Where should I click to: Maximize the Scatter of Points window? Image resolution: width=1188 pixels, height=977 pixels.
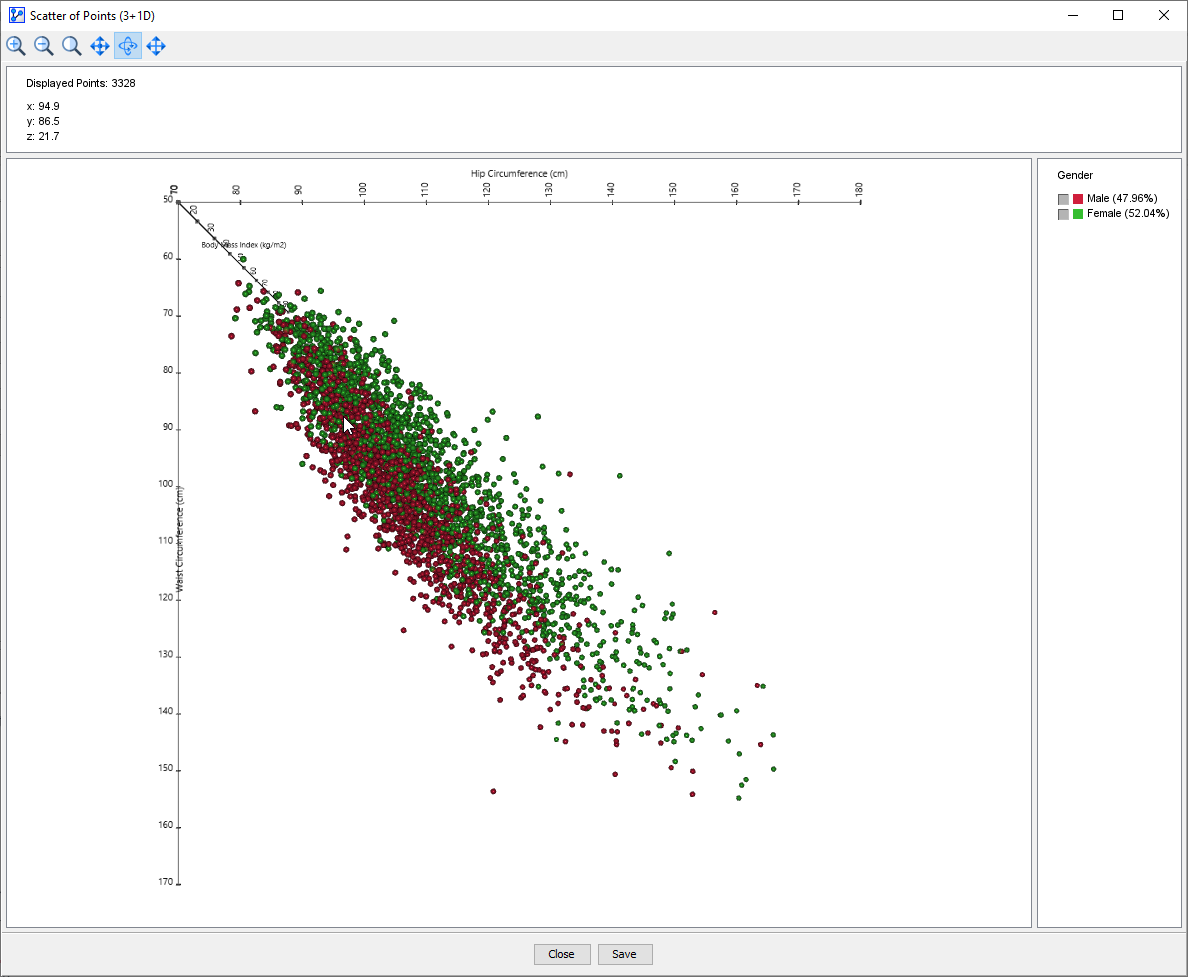[x=1118, y=15]
